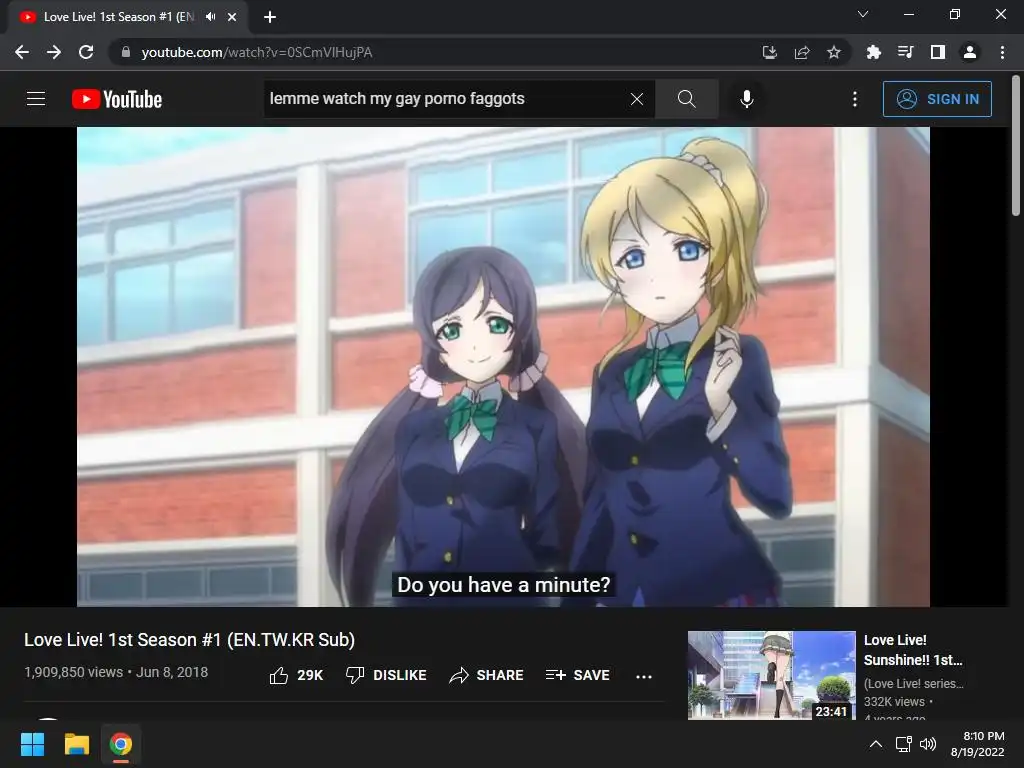This screenshot has height=768, width=1024.
Task: Open site info via the padlock icon
Action: pyautogui.click(x=125, y=52)
